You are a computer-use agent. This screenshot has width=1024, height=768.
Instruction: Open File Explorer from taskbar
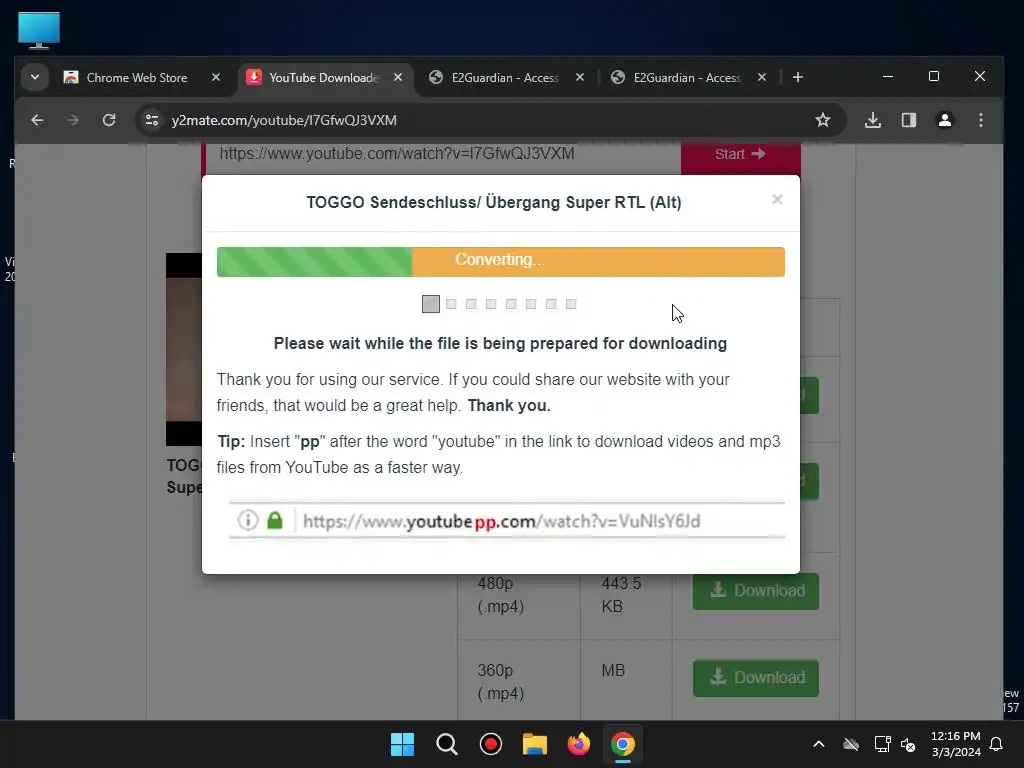(535, 744)
